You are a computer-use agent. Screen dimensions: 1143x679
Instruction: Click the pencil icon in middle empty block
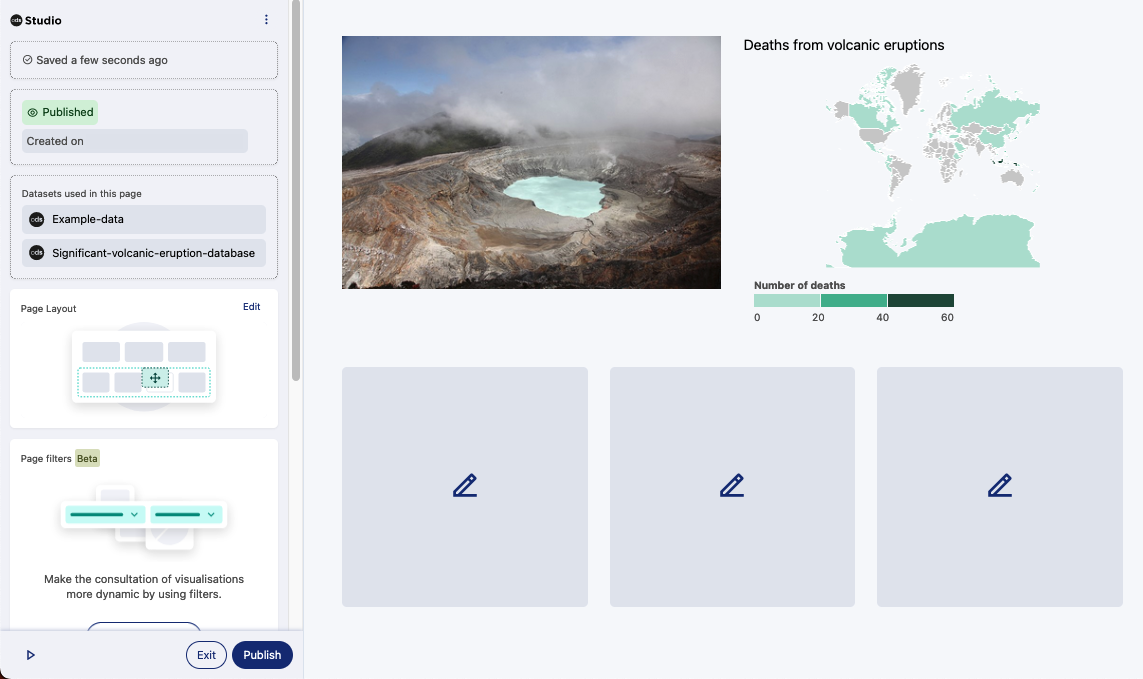point(732,486)
